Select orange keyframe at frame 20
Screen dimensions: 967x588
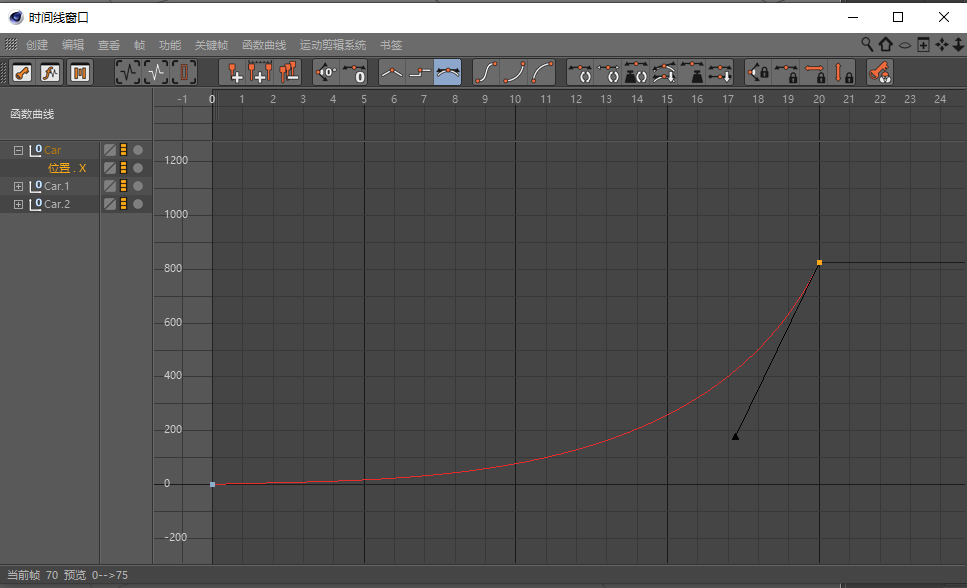click(819, 262)
